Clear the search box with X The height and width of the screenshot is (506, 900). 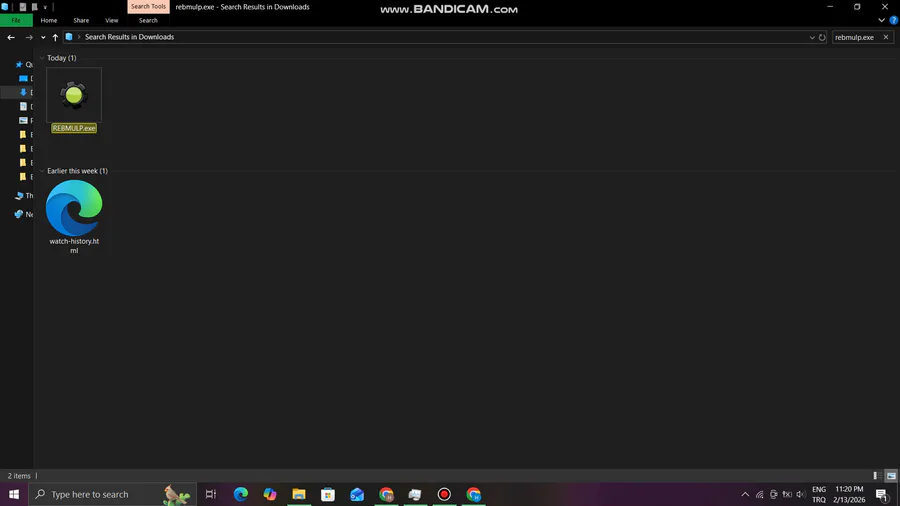(886, 37)
